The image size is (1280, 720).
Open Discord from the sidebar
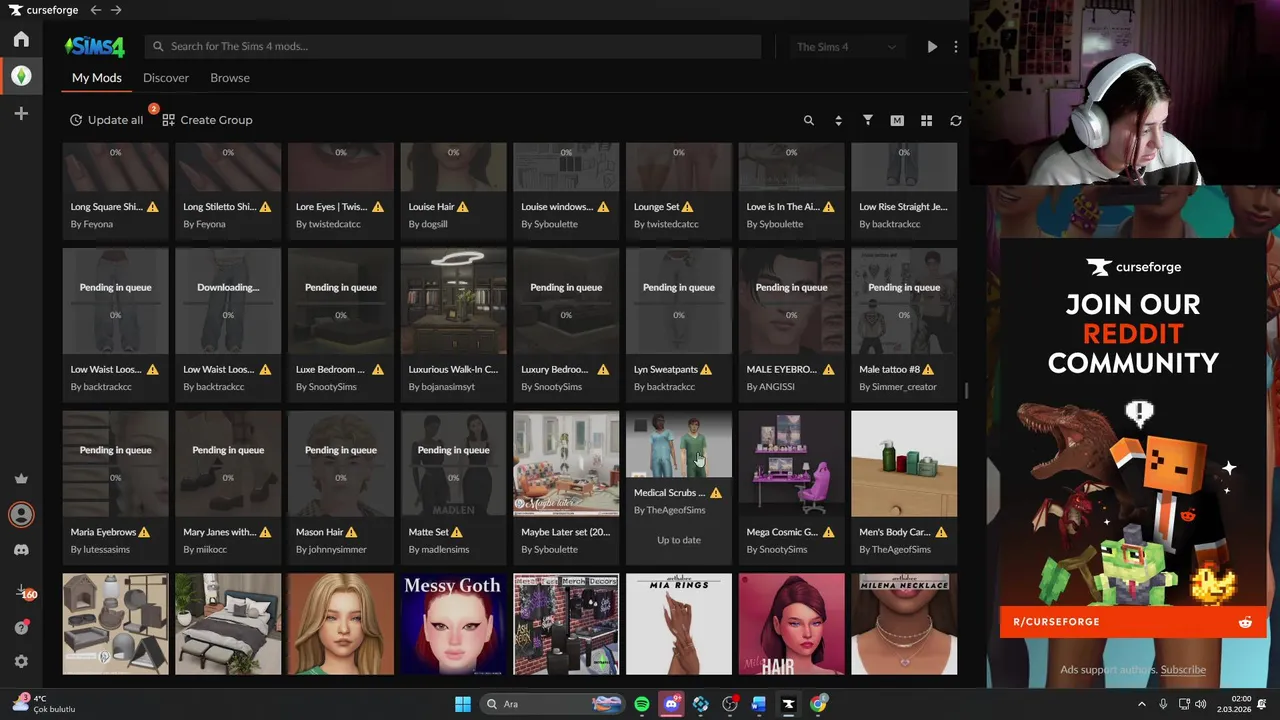(x=21, y=550)
